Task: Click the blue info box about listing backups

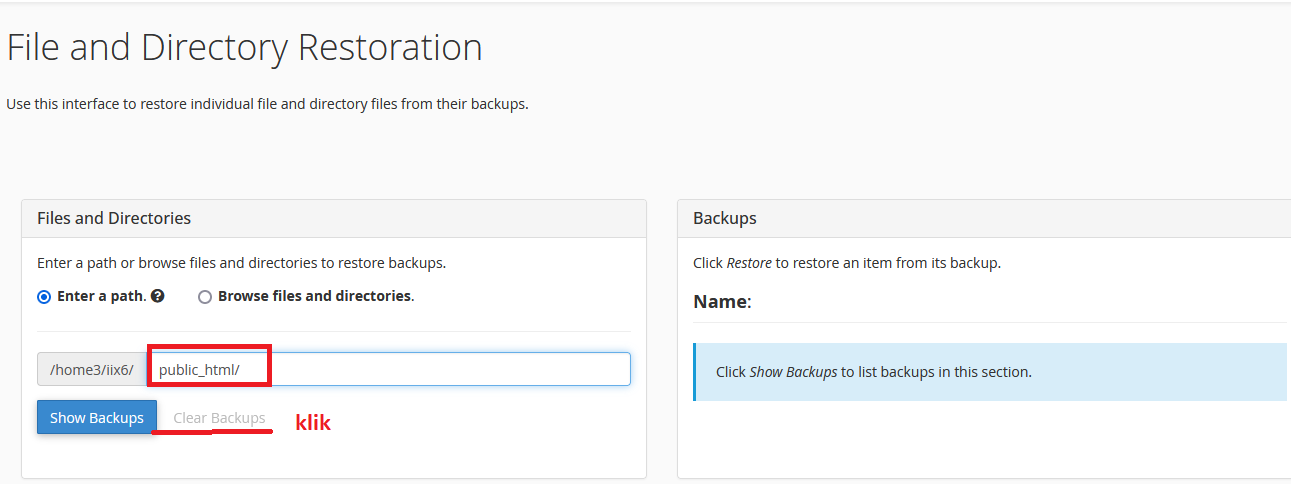Action: [989, 372]
